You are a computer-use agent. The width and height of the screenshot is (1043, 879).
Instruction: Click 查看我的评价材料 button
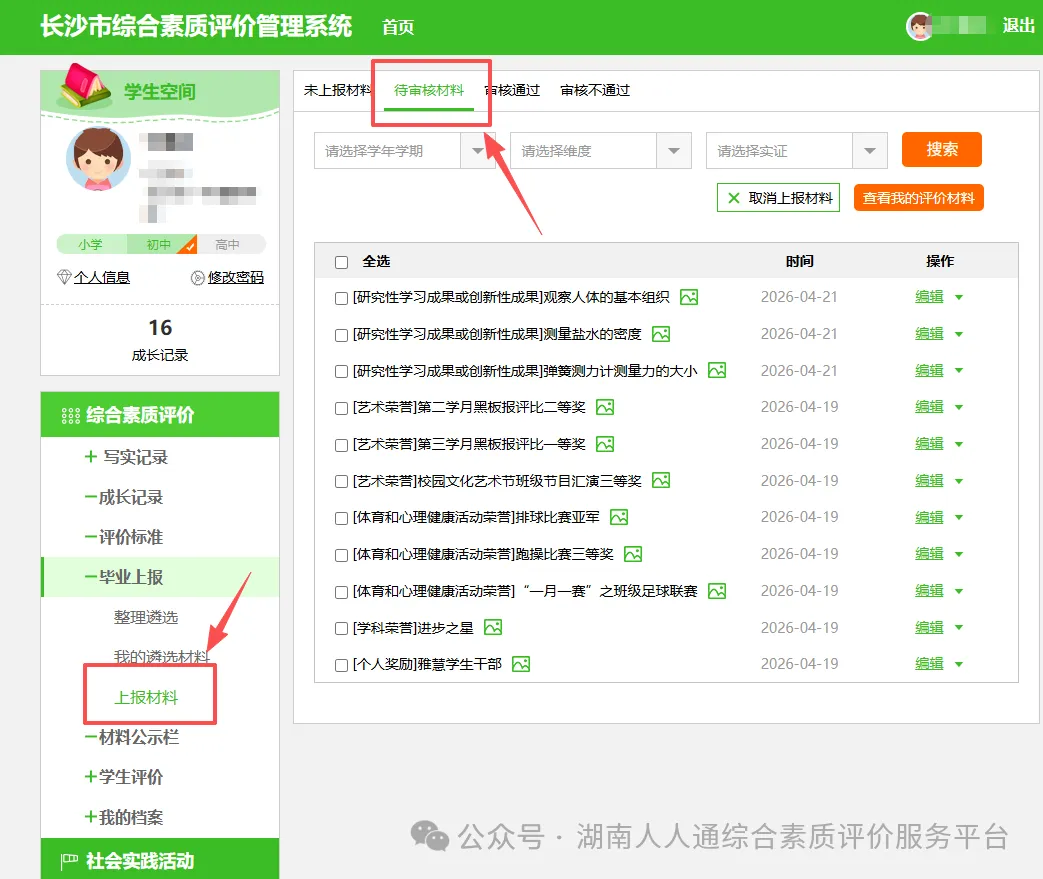pyautogui.click(x=916, y=198)
